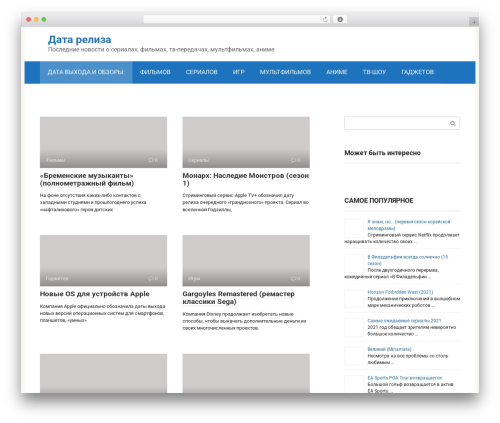
Task: Open popular post Я знаю, но...
Action: [409, 225]
